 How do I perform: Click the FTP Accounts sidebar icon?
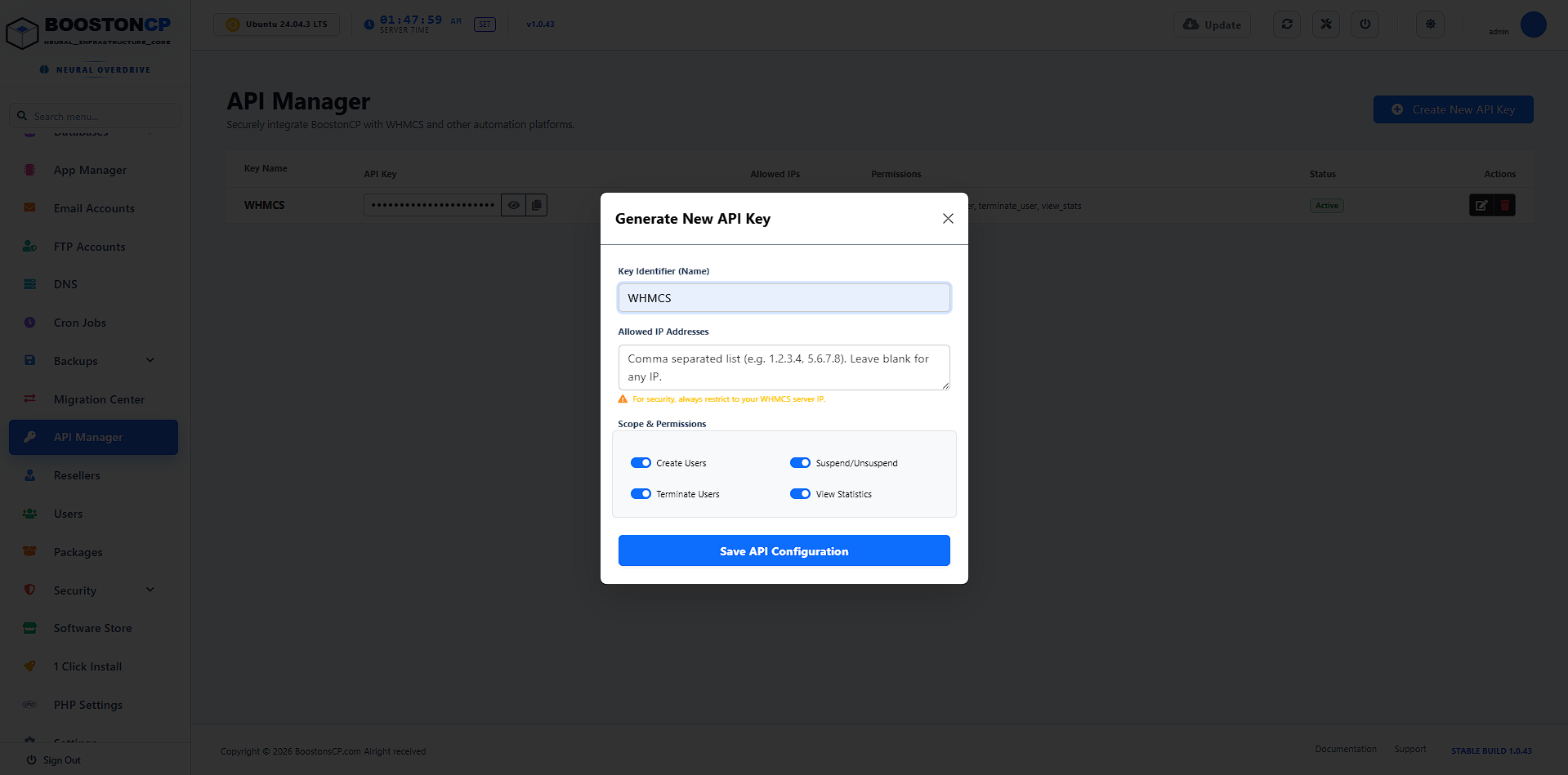click(x=29, y=246)
